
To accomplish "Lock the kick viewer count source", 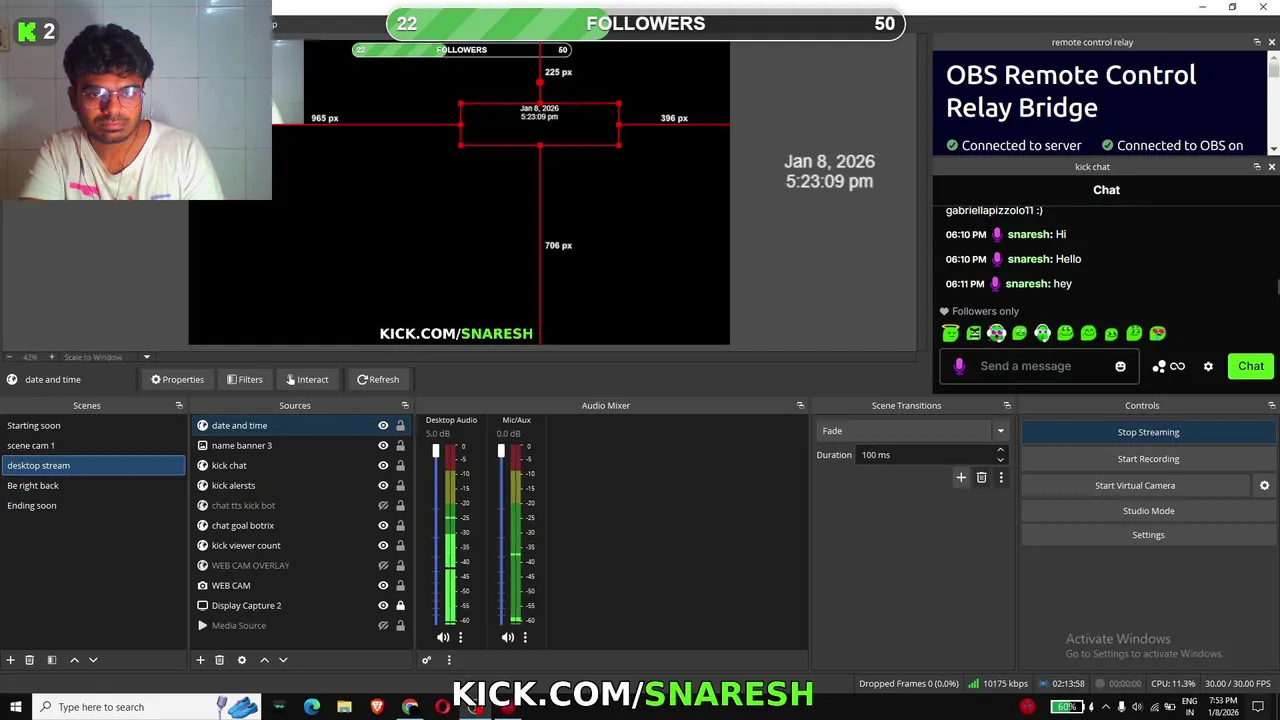I will 401,545.
